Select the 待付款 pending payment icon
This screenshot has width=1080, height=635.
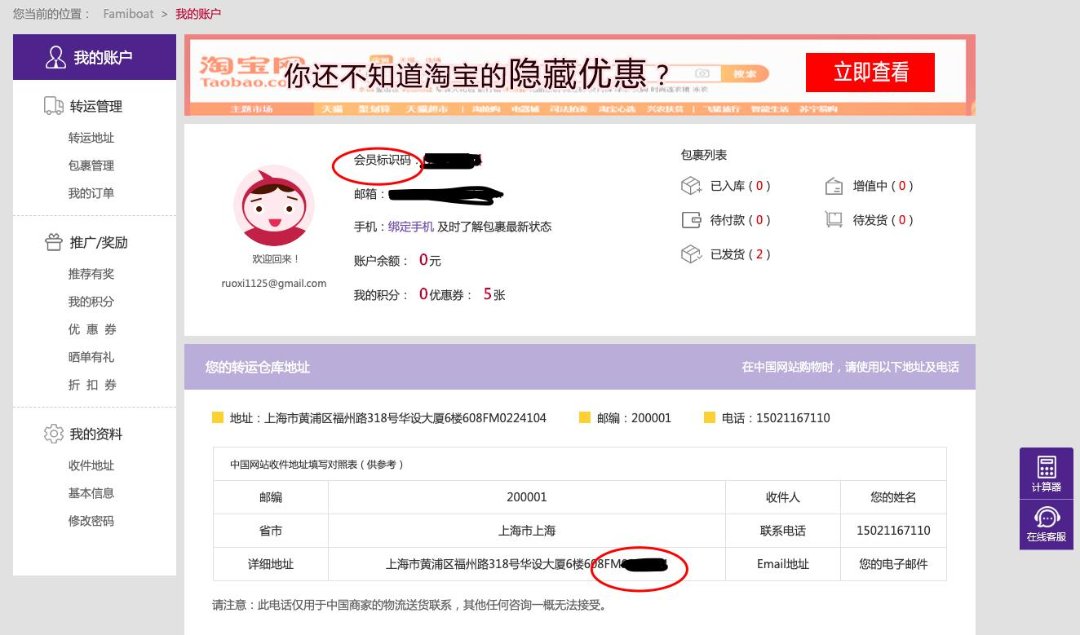[x=691, y=219]
